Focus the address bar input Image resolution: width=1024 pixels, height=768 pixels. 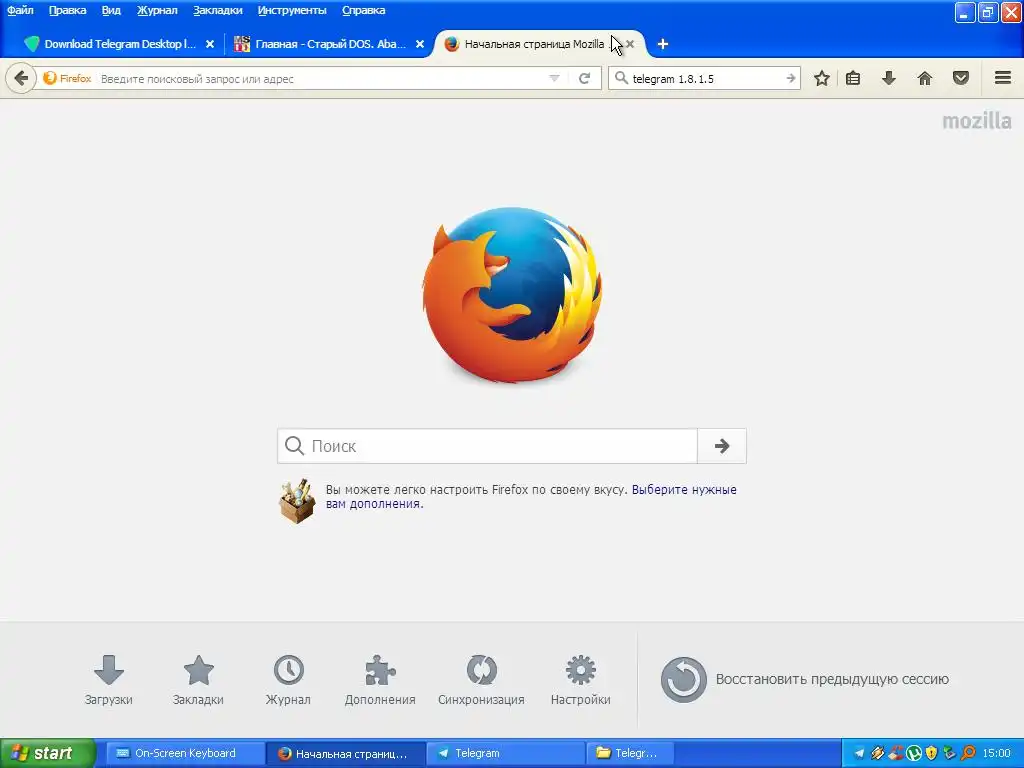coord(320,78)
